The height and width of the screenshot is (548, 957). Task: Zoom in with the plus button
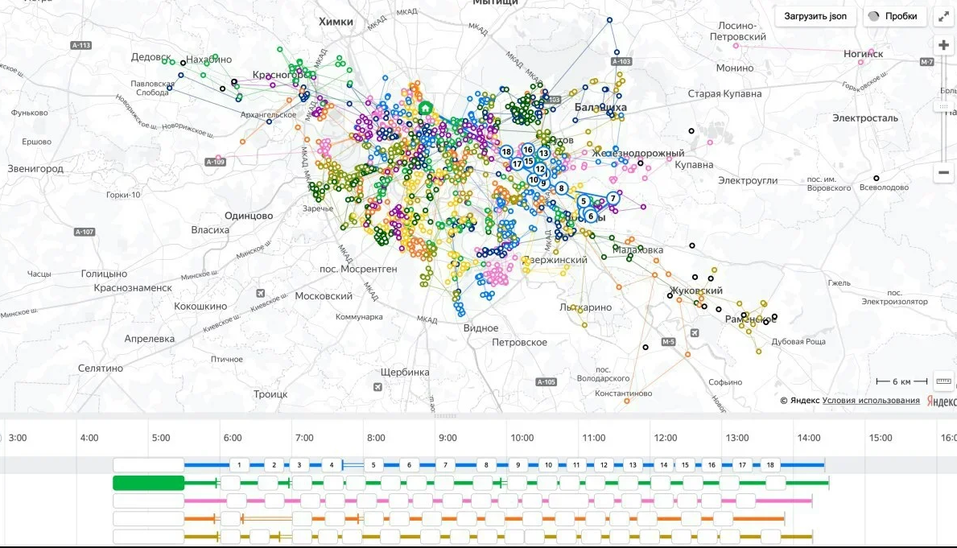943,46
